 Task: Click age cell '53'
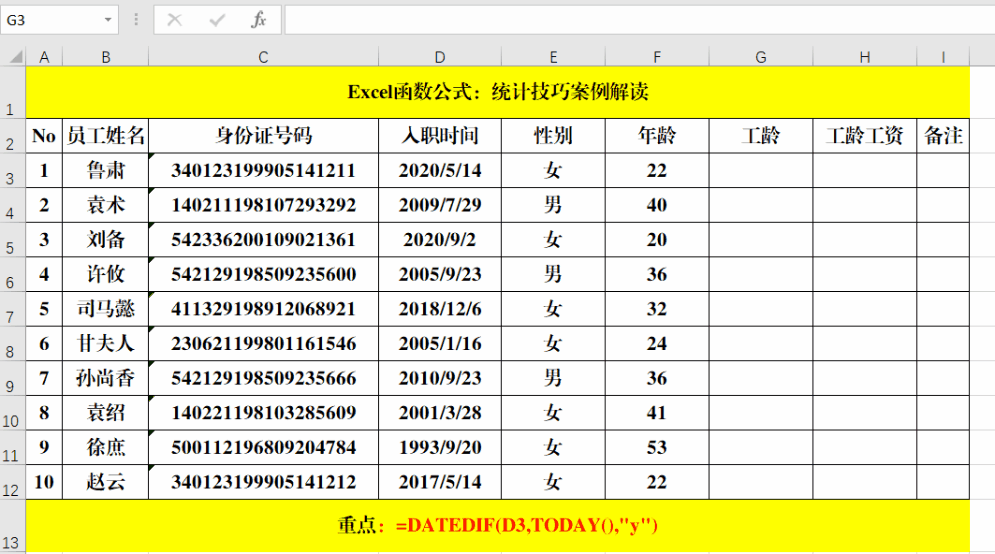click(657, 447)
